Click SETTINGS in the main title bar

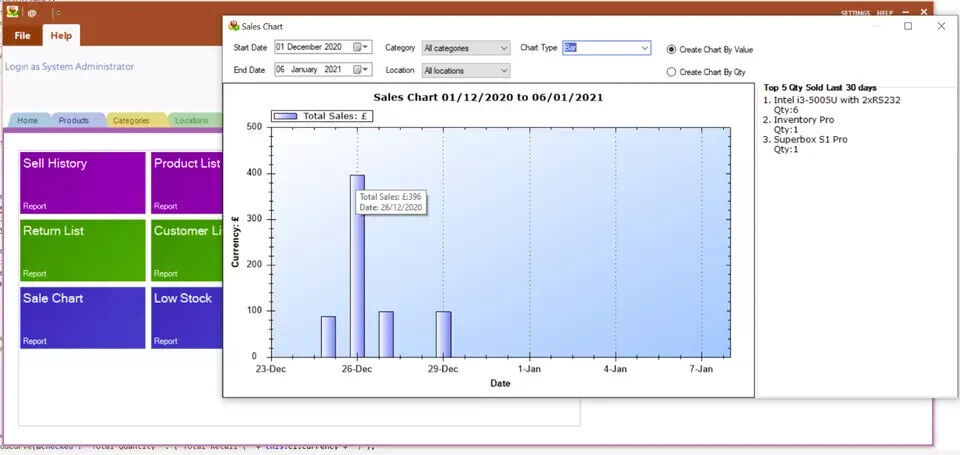[x=855, y=13]
